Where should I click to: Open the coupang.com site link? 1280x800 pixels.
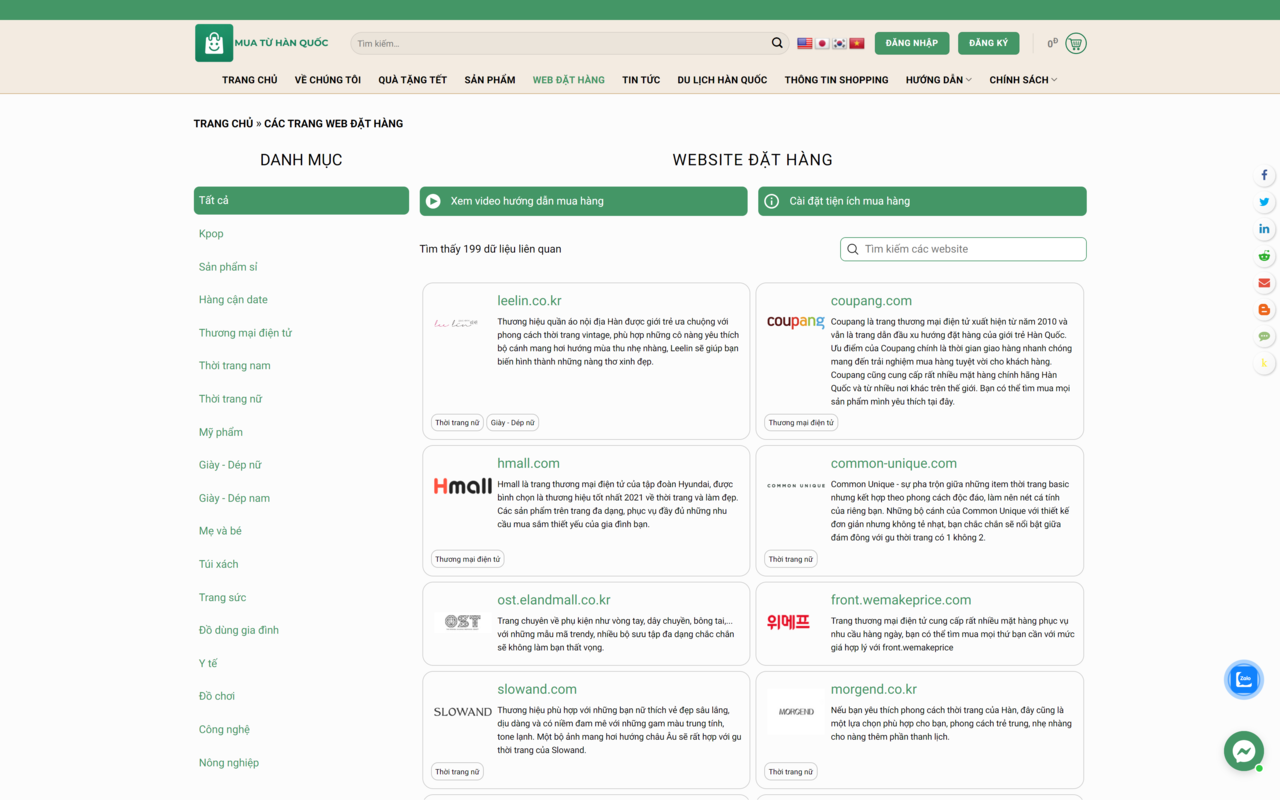pos(871,301)
